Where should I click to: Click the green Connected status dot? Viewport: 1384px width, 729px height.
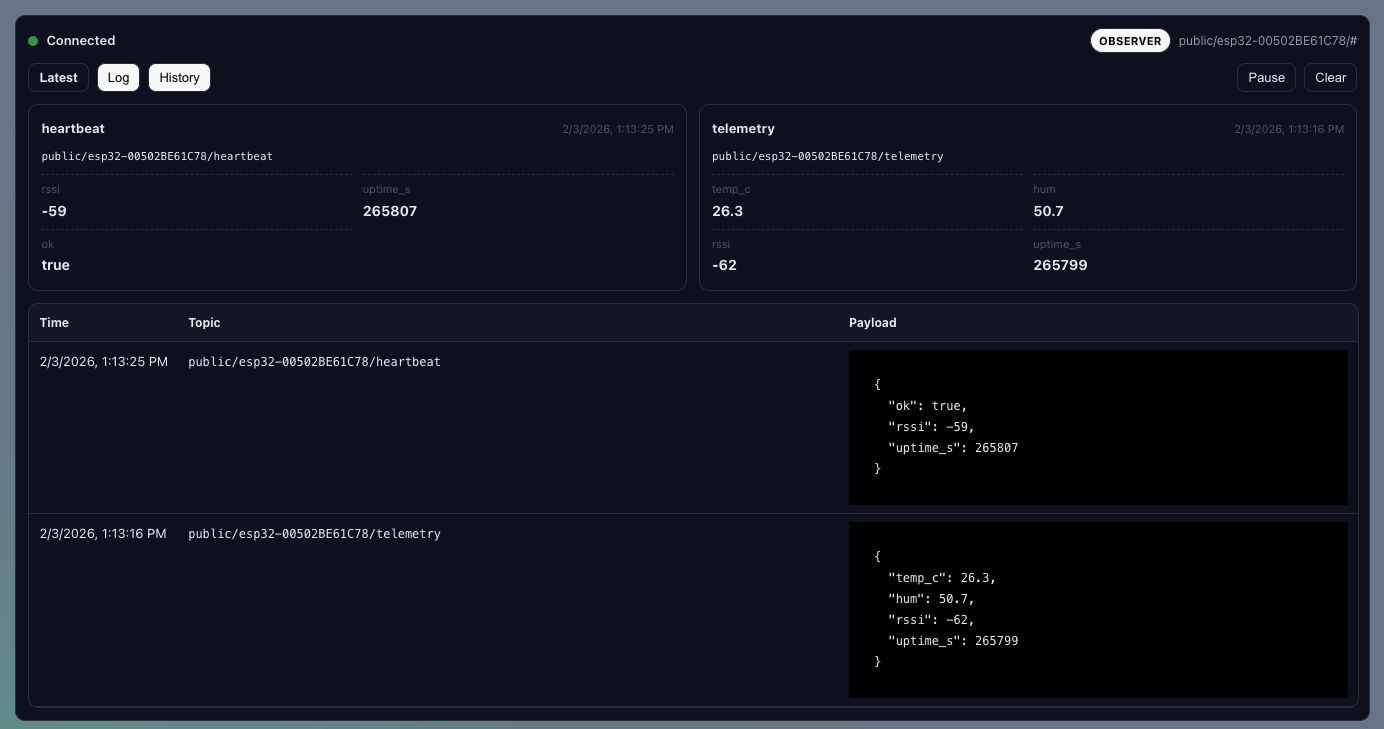33,41
